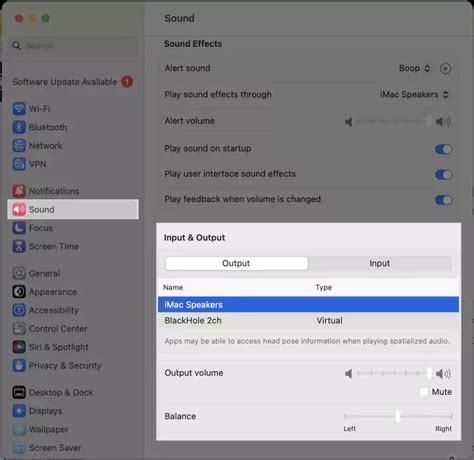Open Play sound effects through iMac Speakers dropdown
Viewport: 474px width, 460px height.
414,95
